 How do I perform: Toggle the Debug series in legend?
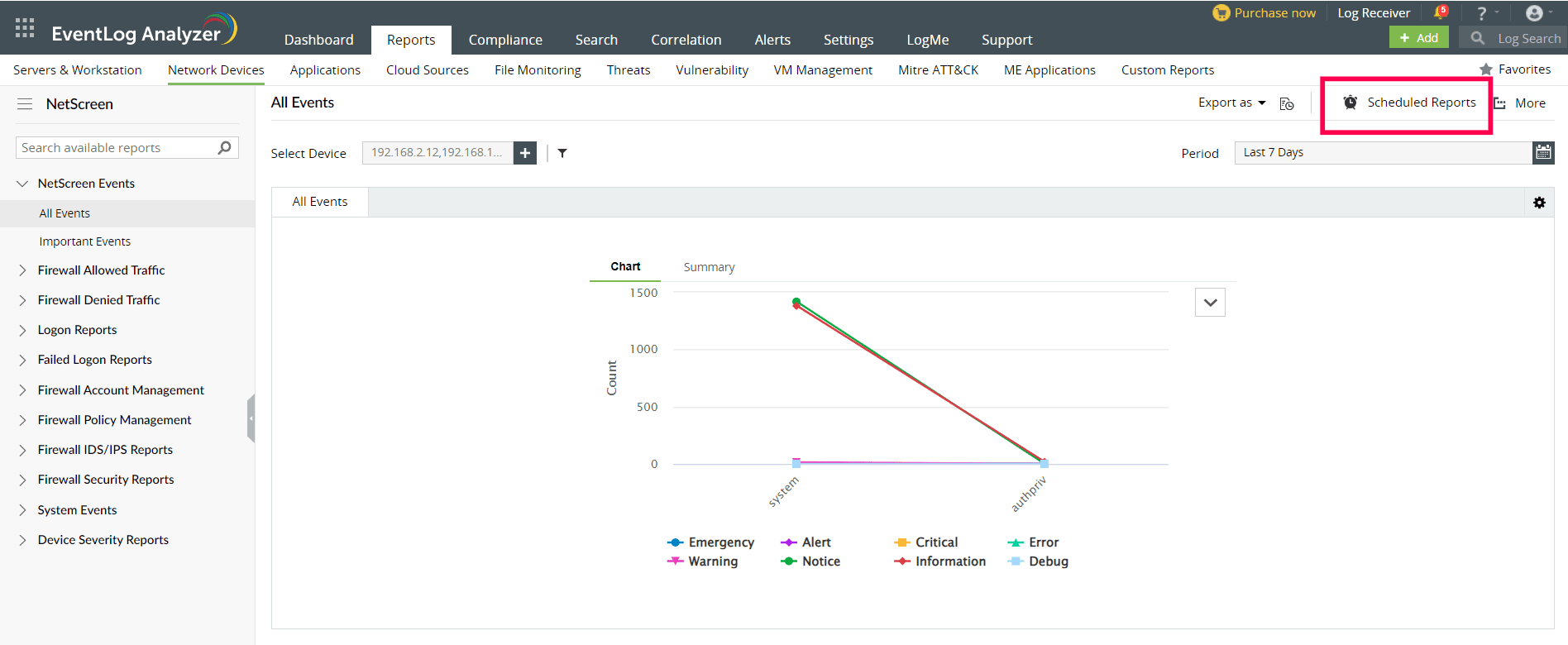point(1038,561)
